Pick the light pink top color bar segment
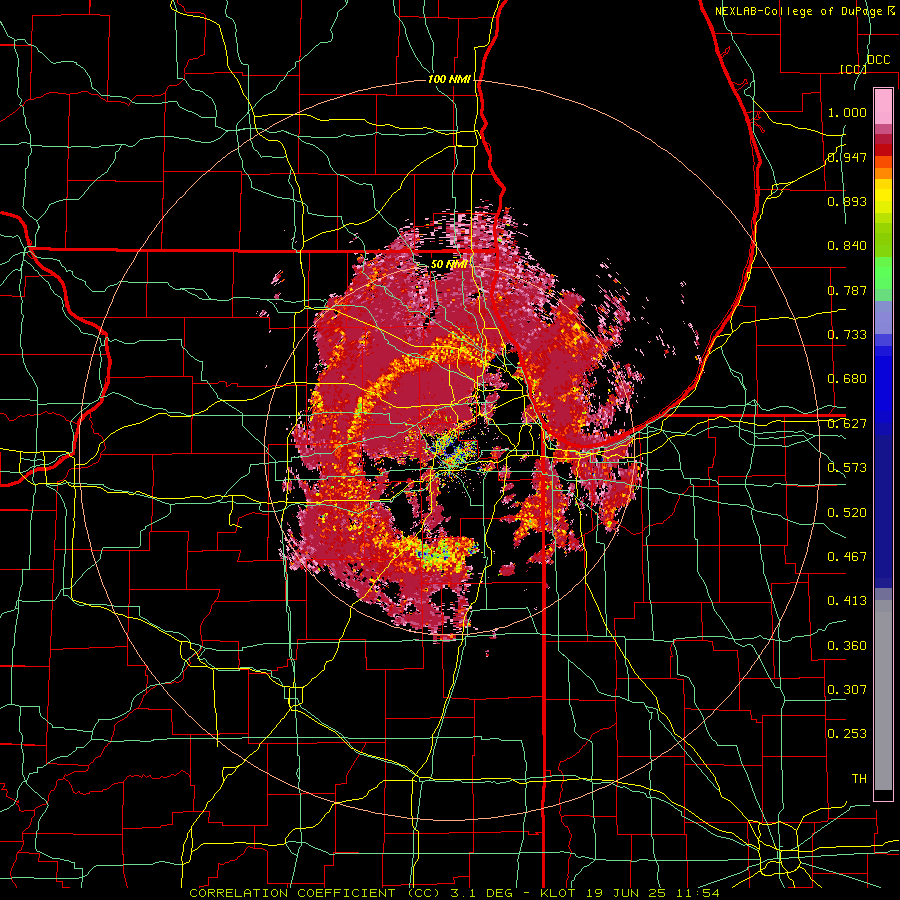Image resolution: width=900 pixels, height=900 pixels. [x=883, y=106]
